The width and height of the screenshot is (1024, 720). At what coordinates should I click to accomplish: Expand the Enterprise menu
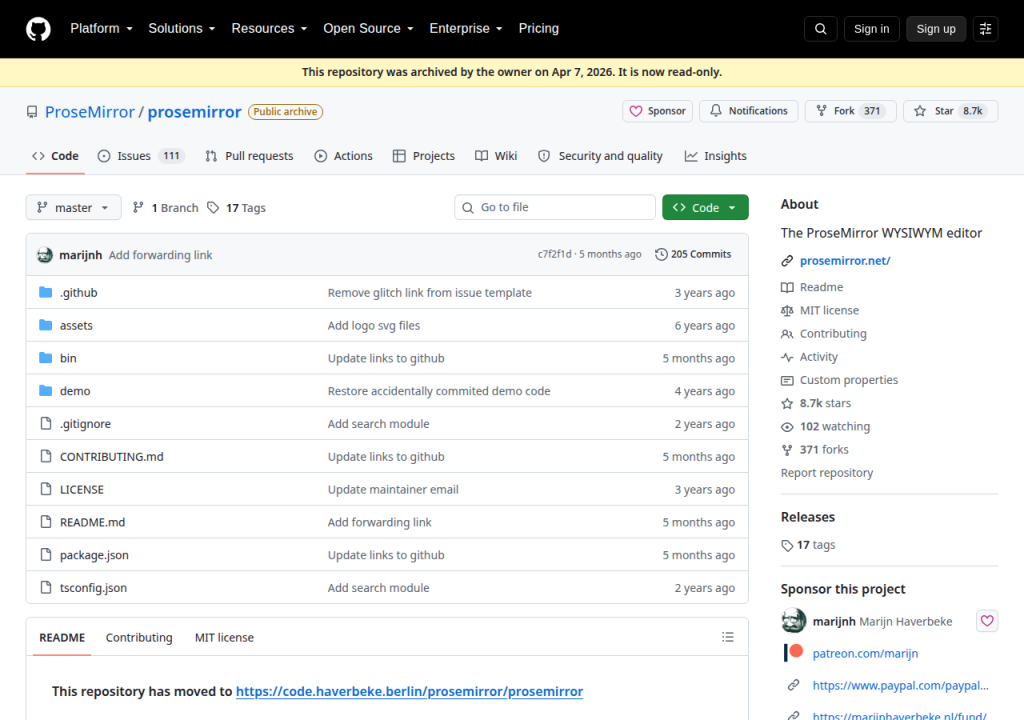466,29
